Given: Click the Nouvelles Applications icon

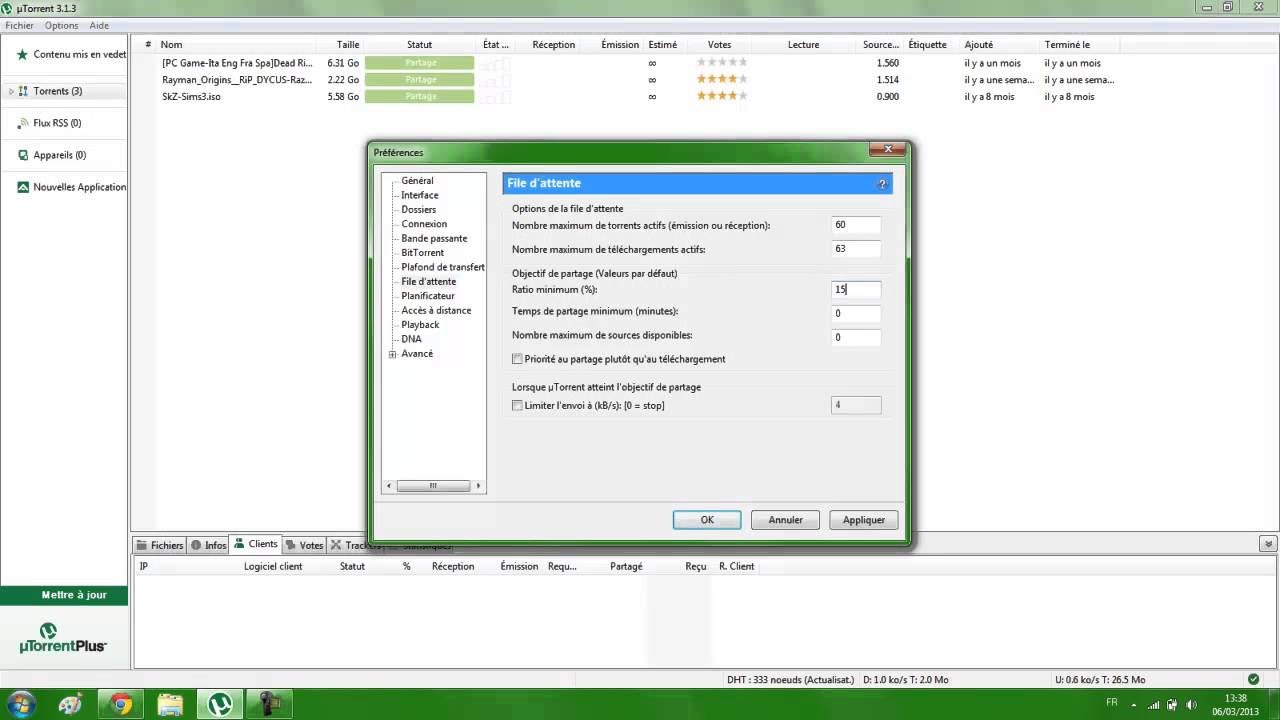Looking at the screenshot, I should click(22, 187).
